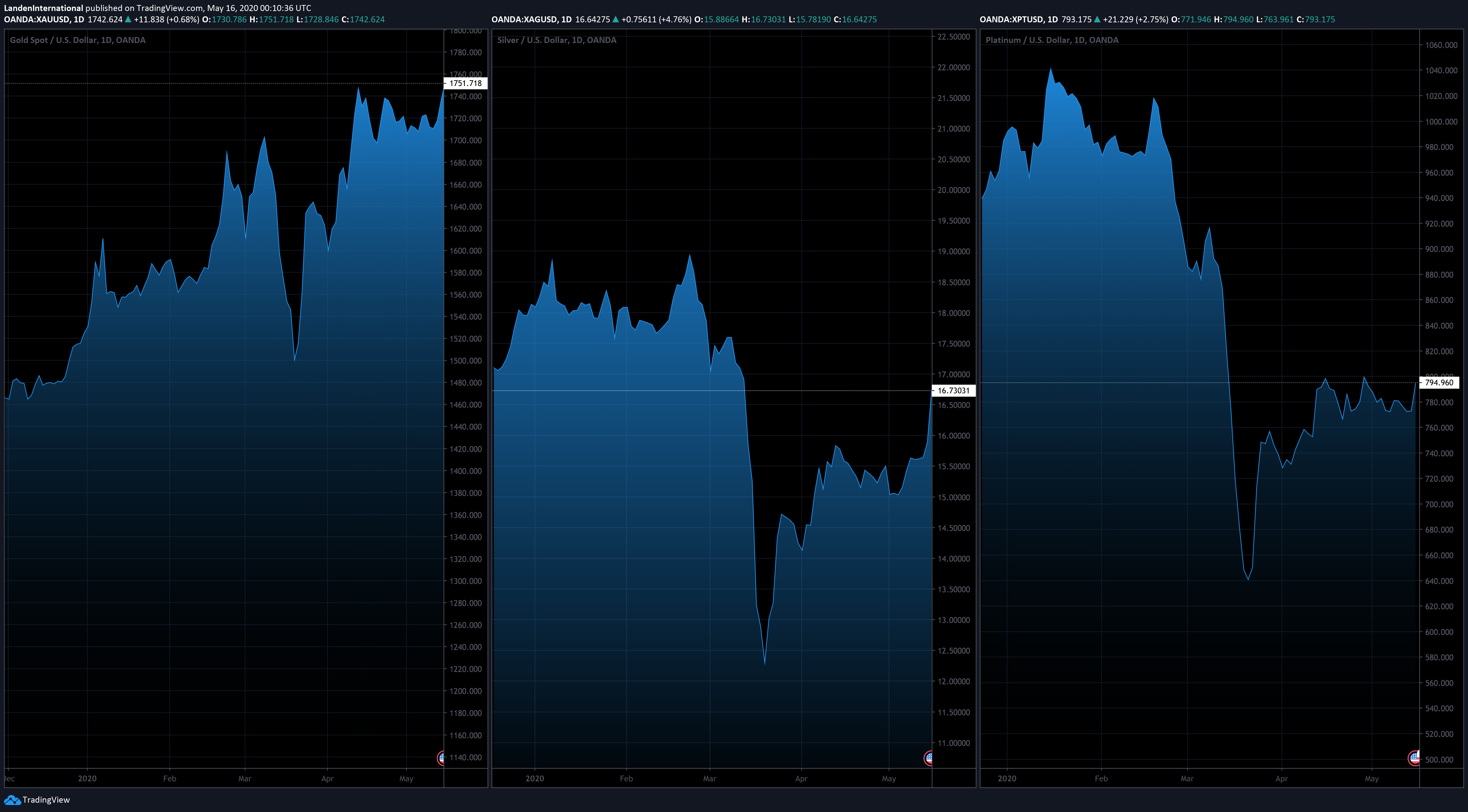Click the Platinum last price 793.175 in header
The height and width of the screenshot is (812, 1468).
tap(1076, 19)
